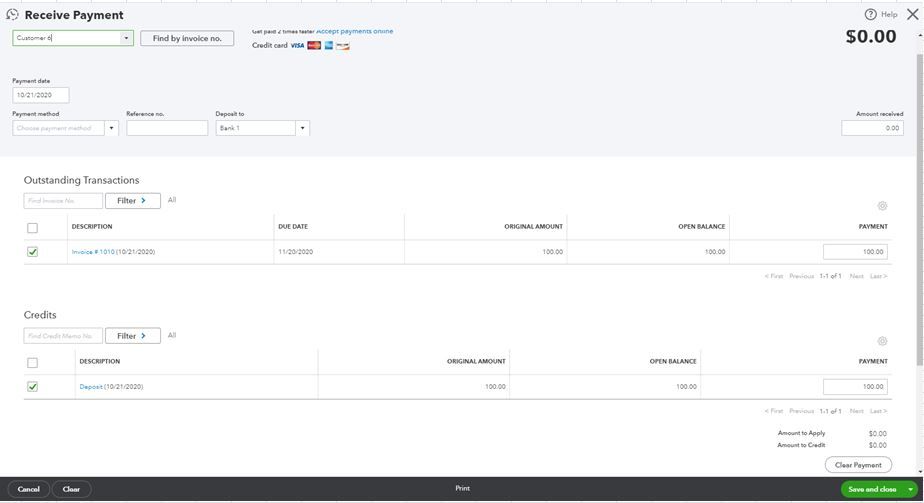
Task: Click Last in Credits pagination
Action: coord(878,411)
